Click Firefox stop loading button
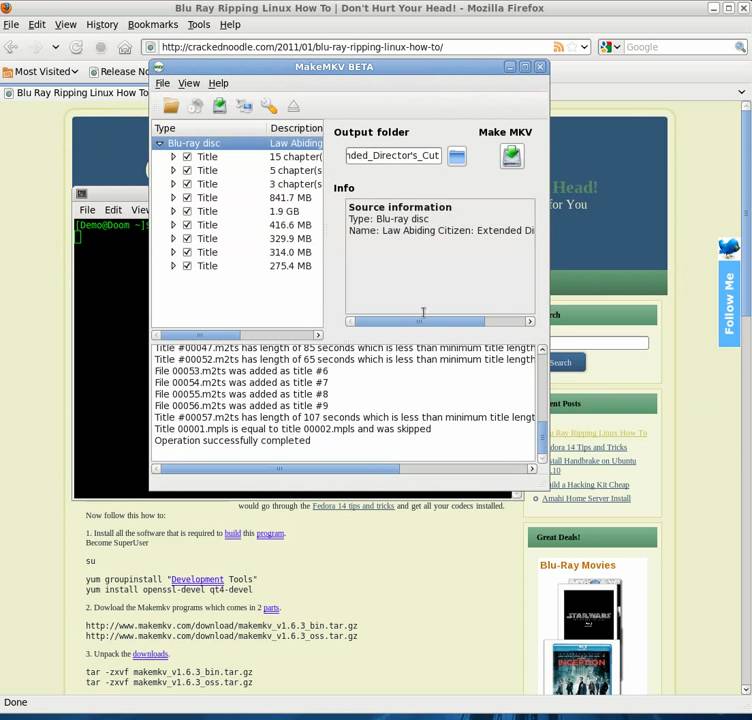 [x=100, y=47]
